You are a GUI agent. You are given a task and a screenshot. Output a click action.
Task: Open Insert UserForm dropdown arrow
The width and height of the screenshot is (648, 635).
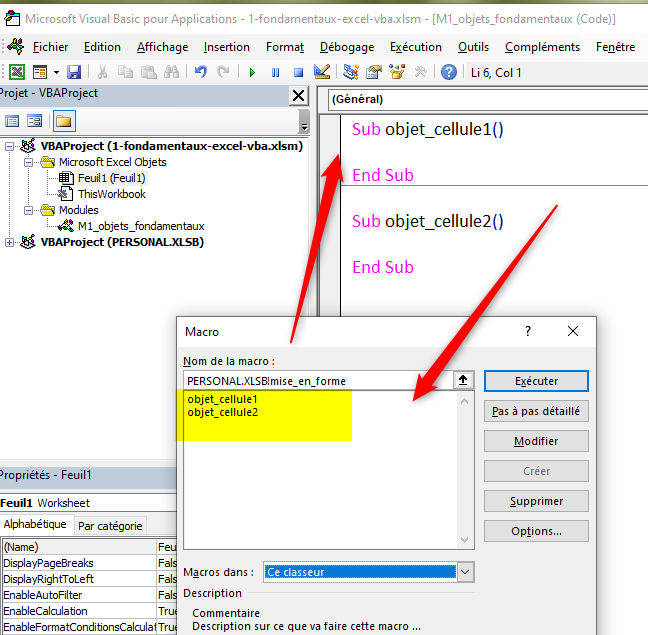coord(56,73)
